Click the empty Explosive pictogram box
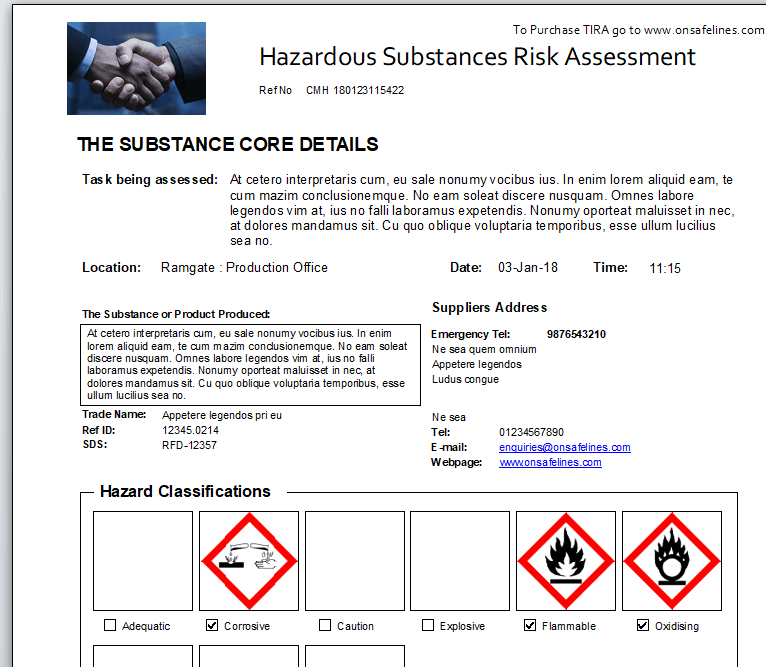The height and width of the screenshot is (667, 766). tap(460, 561)
